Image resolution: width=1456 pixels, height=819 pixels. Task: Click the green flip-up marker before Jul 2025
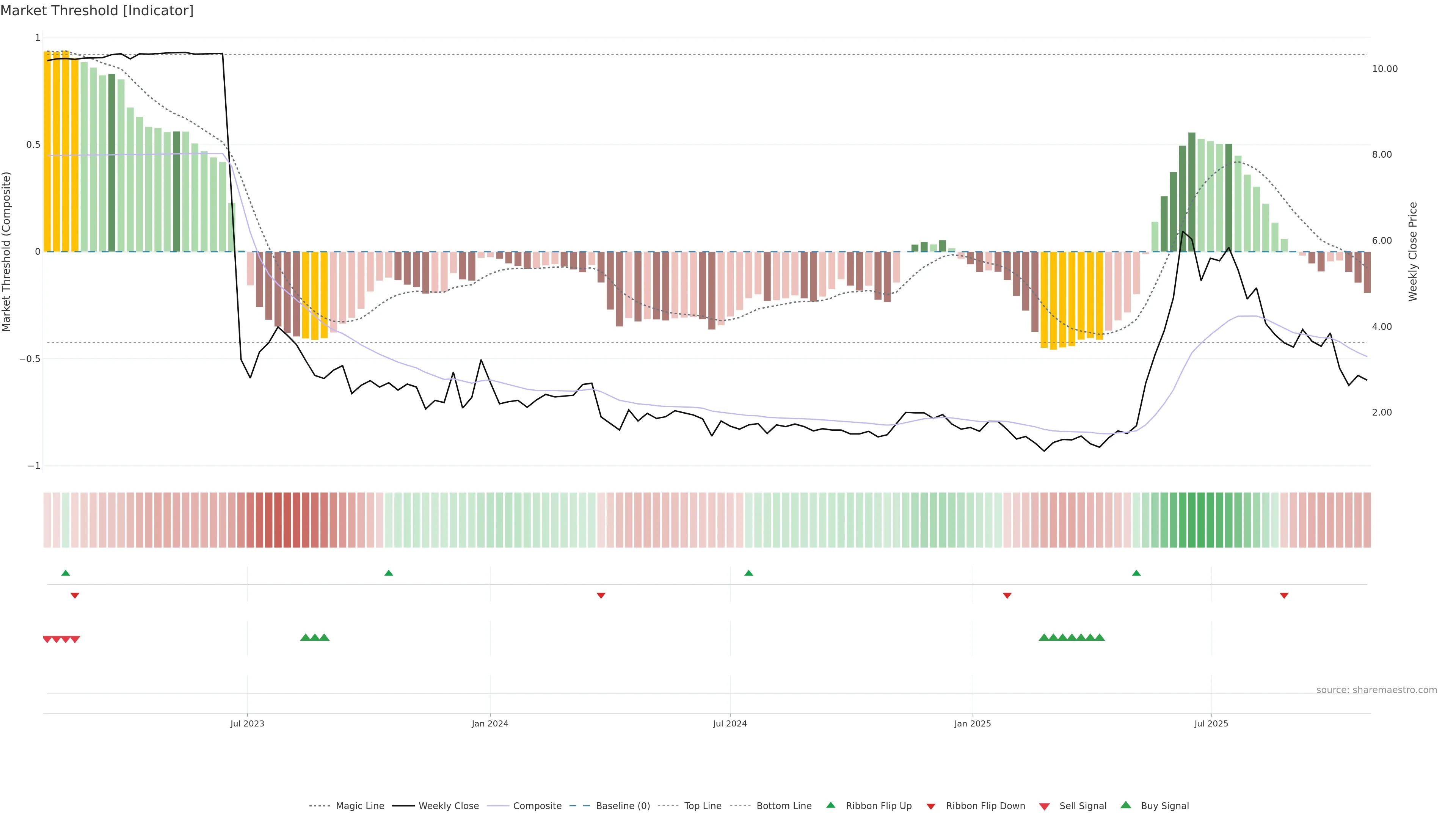(x=1136, y=573)
